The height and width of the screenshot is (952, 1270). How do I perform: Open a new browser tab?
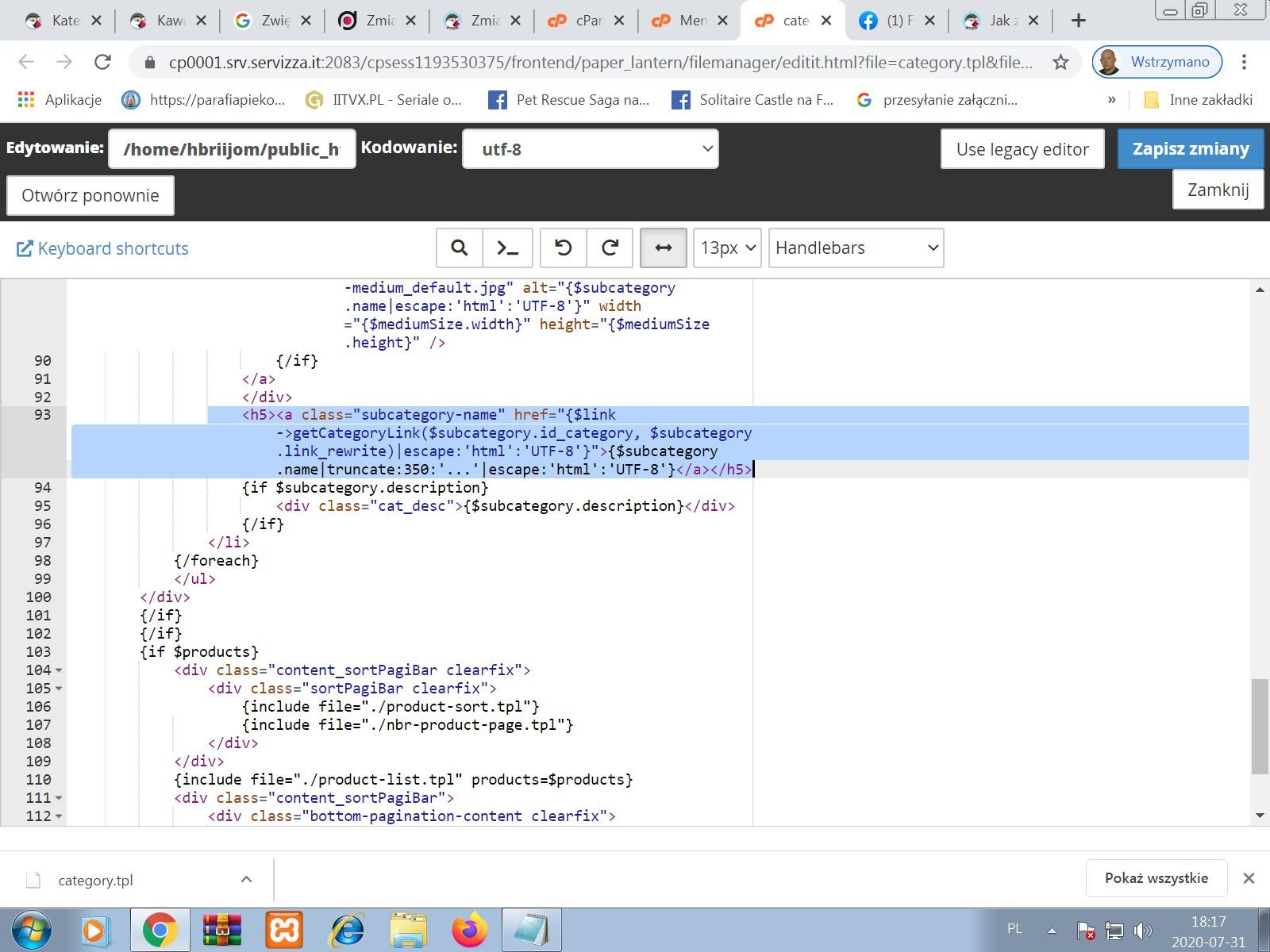1078,21
